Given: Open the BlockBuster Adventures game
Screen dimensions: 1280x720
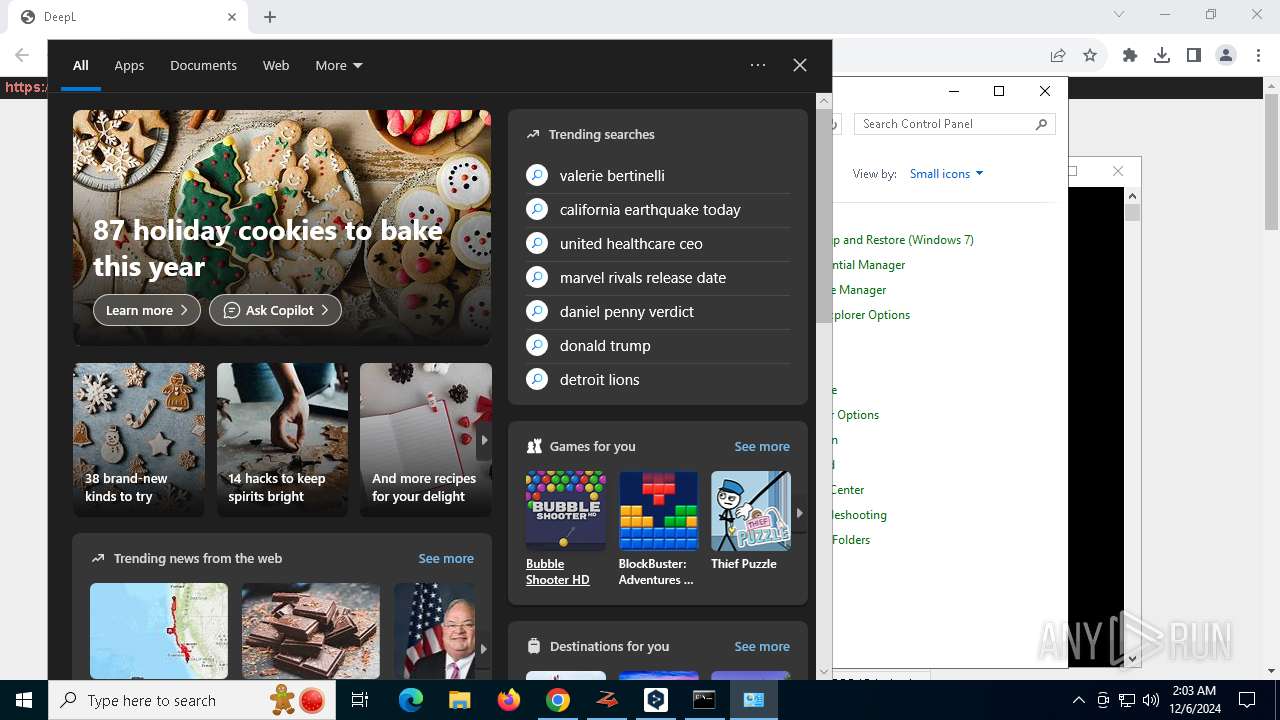Looking at the screenshot, I should coord(658,529).
